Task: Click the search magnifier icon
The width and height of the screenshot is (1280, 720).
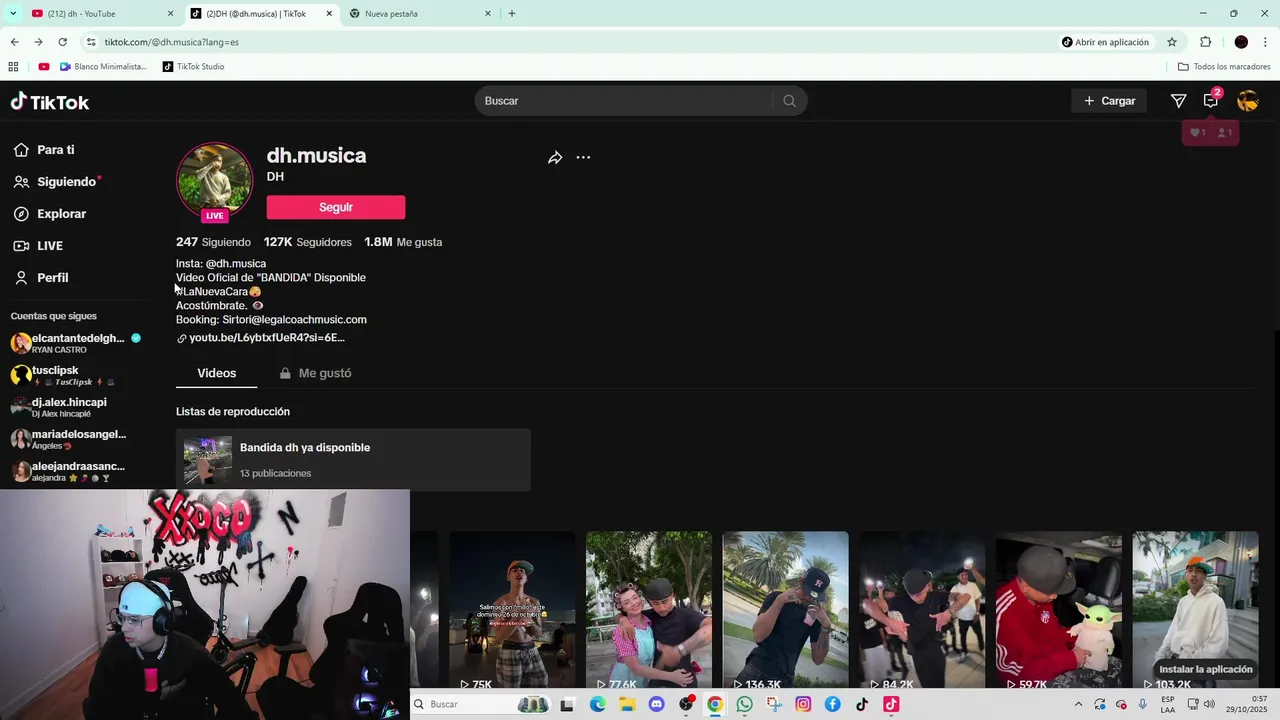Action: [x=790, y=101]
